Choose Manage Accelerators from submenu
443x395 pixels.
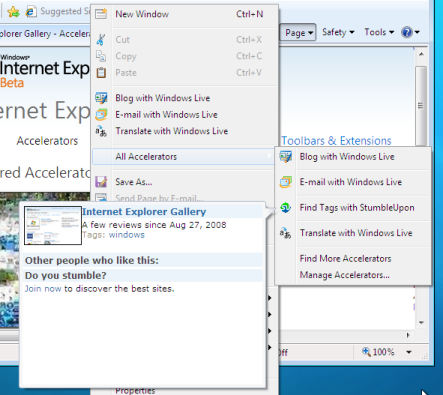click(344, 275)
